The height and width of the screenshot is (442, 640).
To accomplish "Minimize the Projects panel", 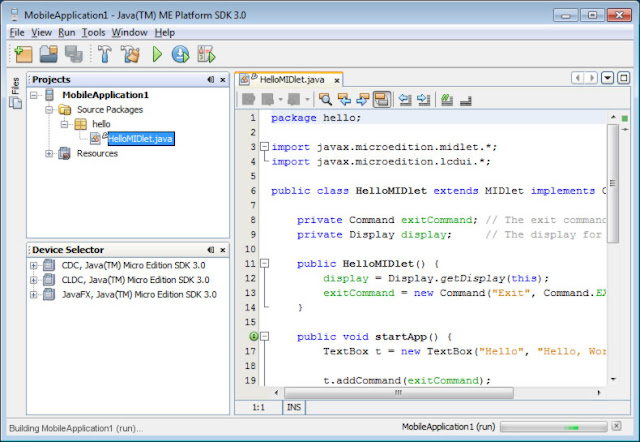I will click(x=210, y=80).
